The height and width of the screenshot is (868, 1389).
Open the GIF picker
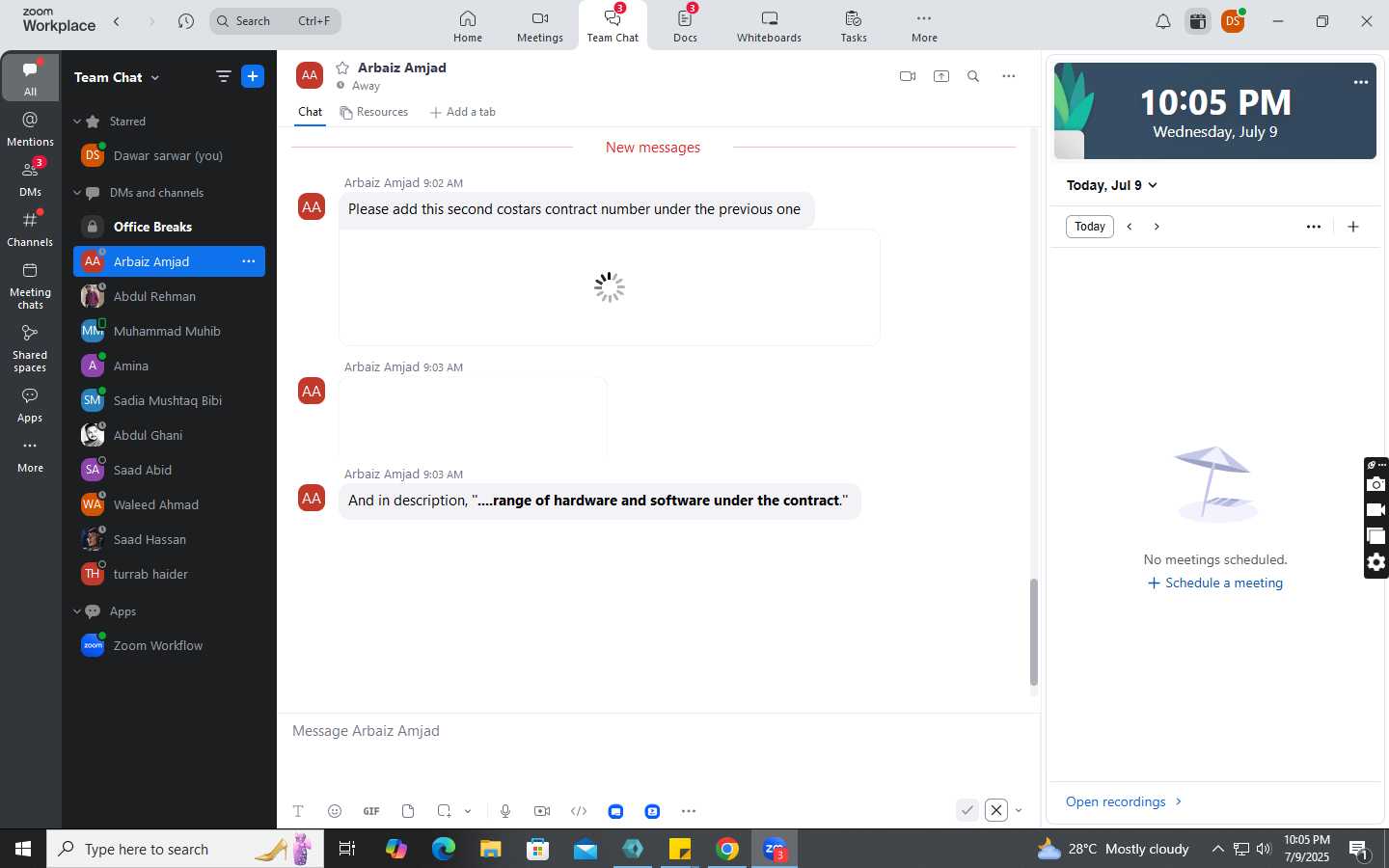pos(371,811)
